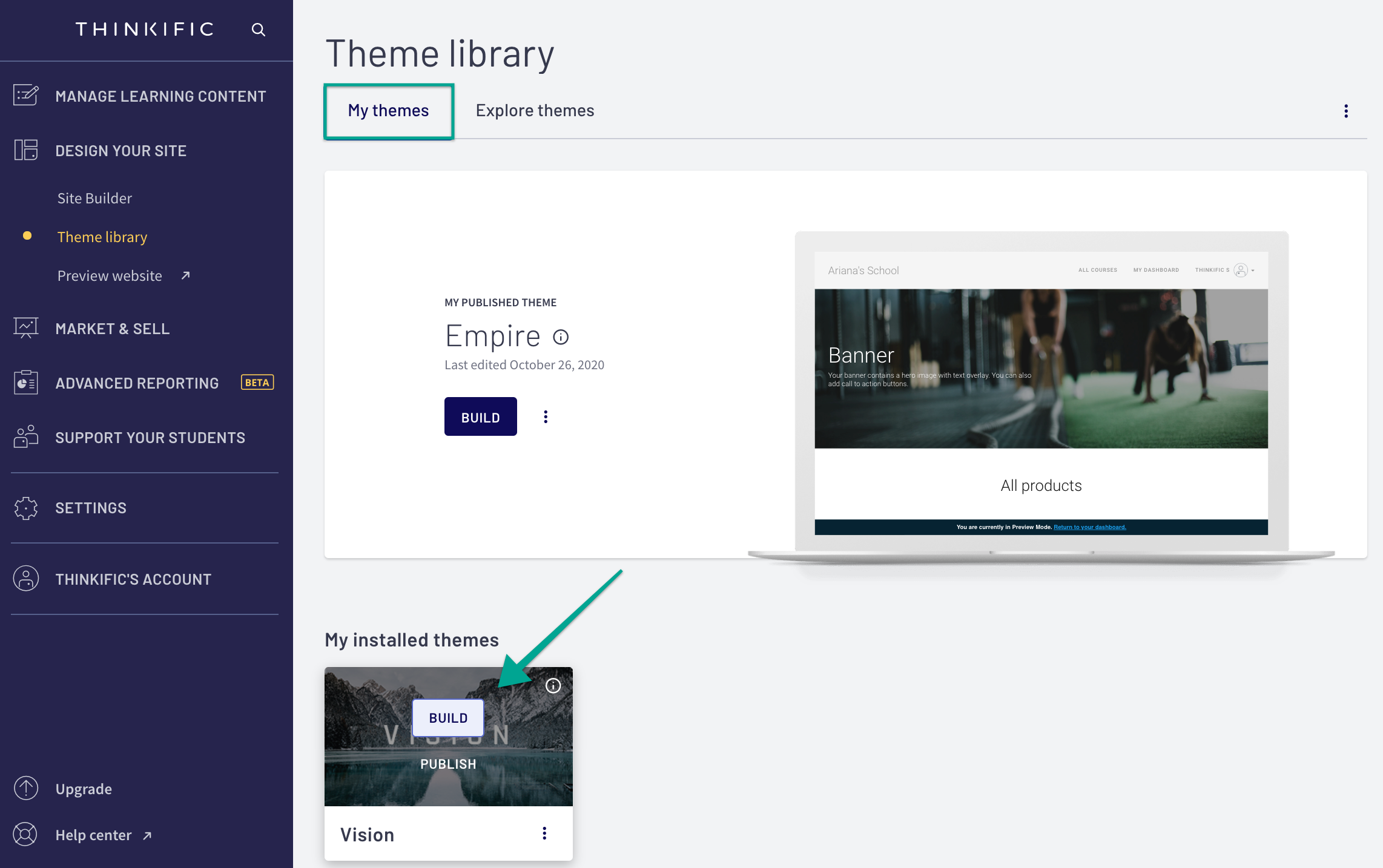Click the Thinkific's Account avatar icon

click(x=26, y=579)
